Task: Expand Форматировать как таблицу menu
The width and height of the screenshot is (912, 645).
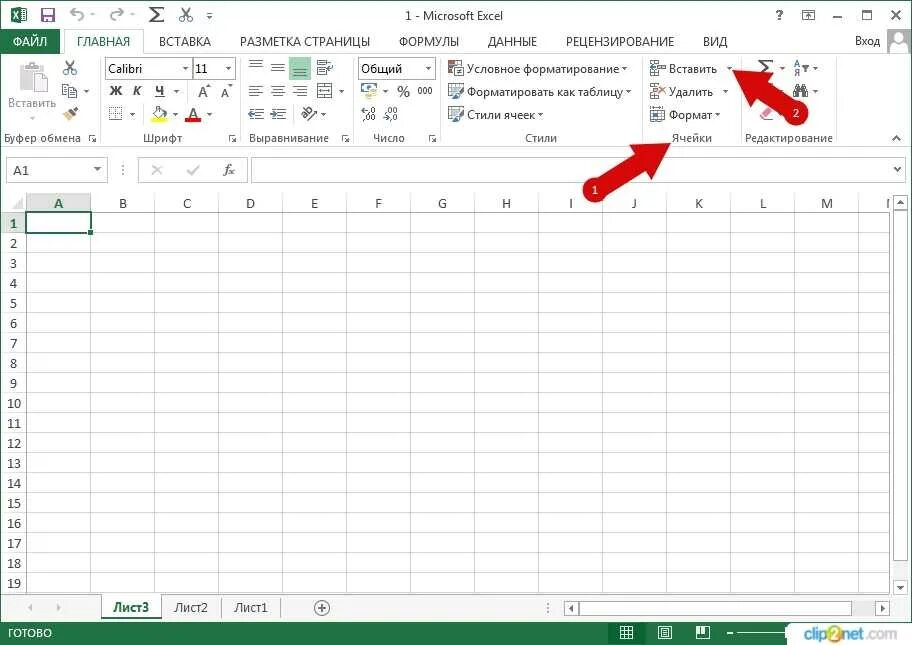Action: coord(540,92)
